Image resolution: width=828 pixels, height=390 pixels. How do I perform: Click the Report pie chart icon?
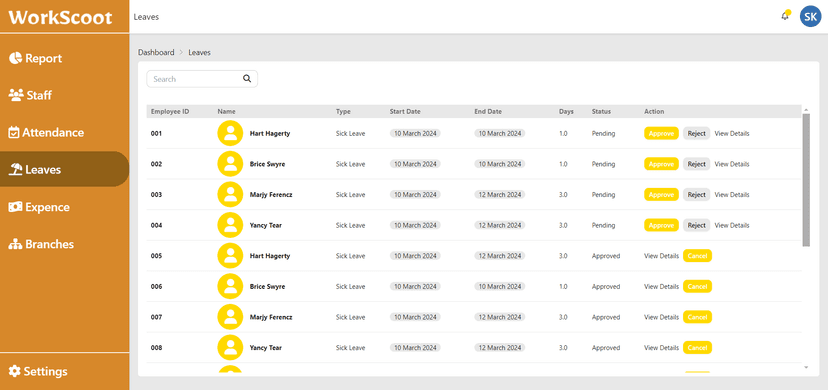click(x=15, y=58)
